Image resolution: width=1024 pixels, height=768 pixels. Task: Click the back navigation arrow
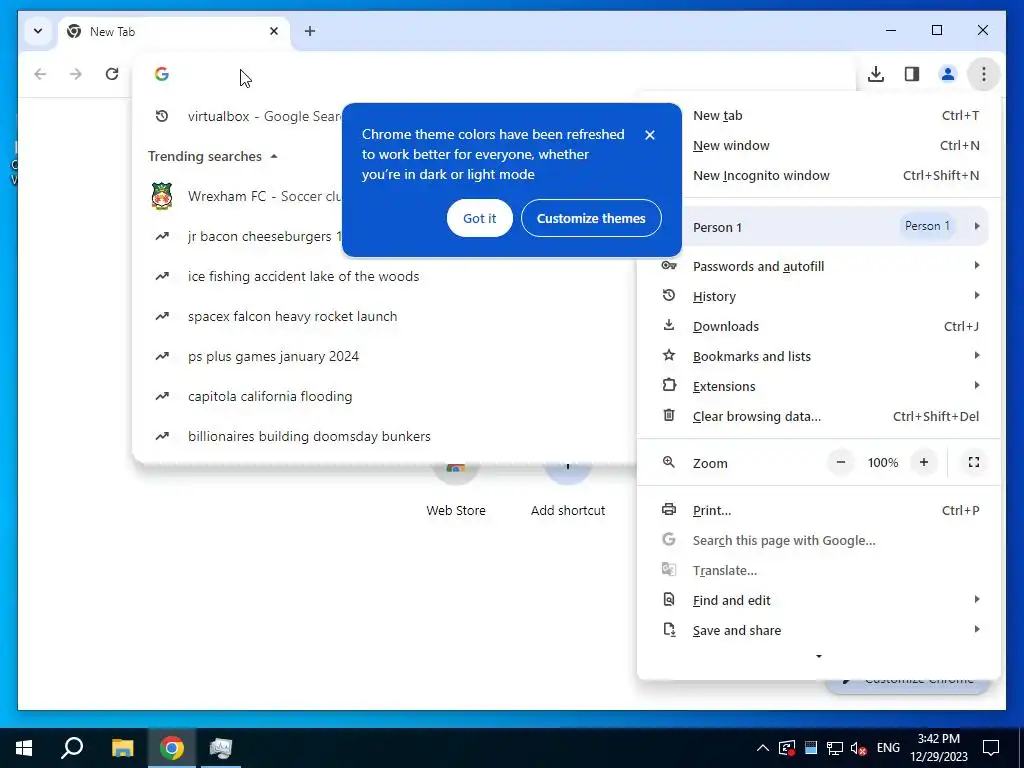pos(40,74)
